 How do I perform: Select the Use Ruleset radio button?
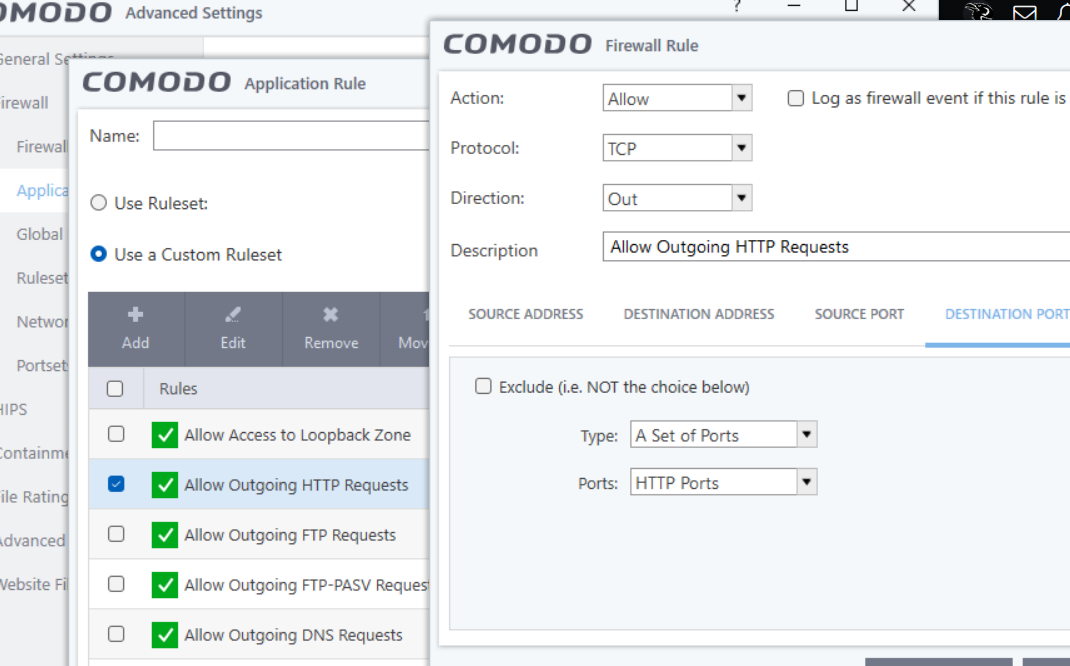click(x=99, y=203)
